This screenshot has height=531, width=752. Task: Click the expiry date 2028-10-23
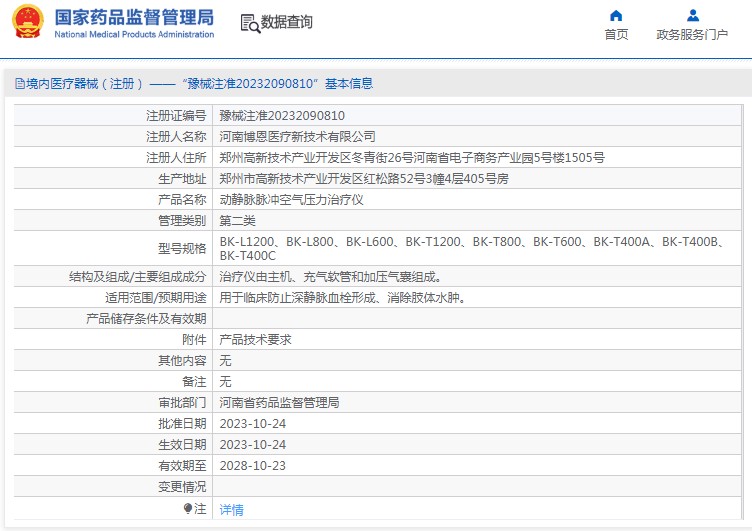click(x=253, y=466)
